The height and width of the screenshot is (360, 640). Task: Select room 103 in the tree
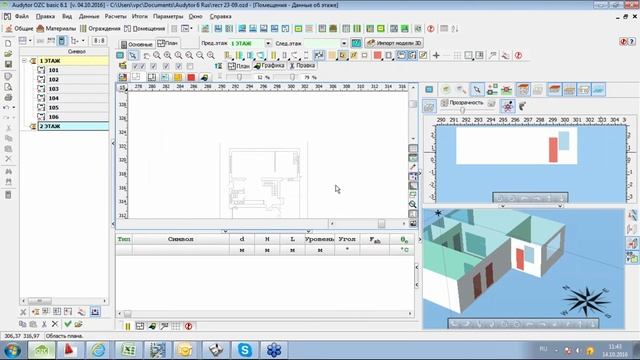53,89
